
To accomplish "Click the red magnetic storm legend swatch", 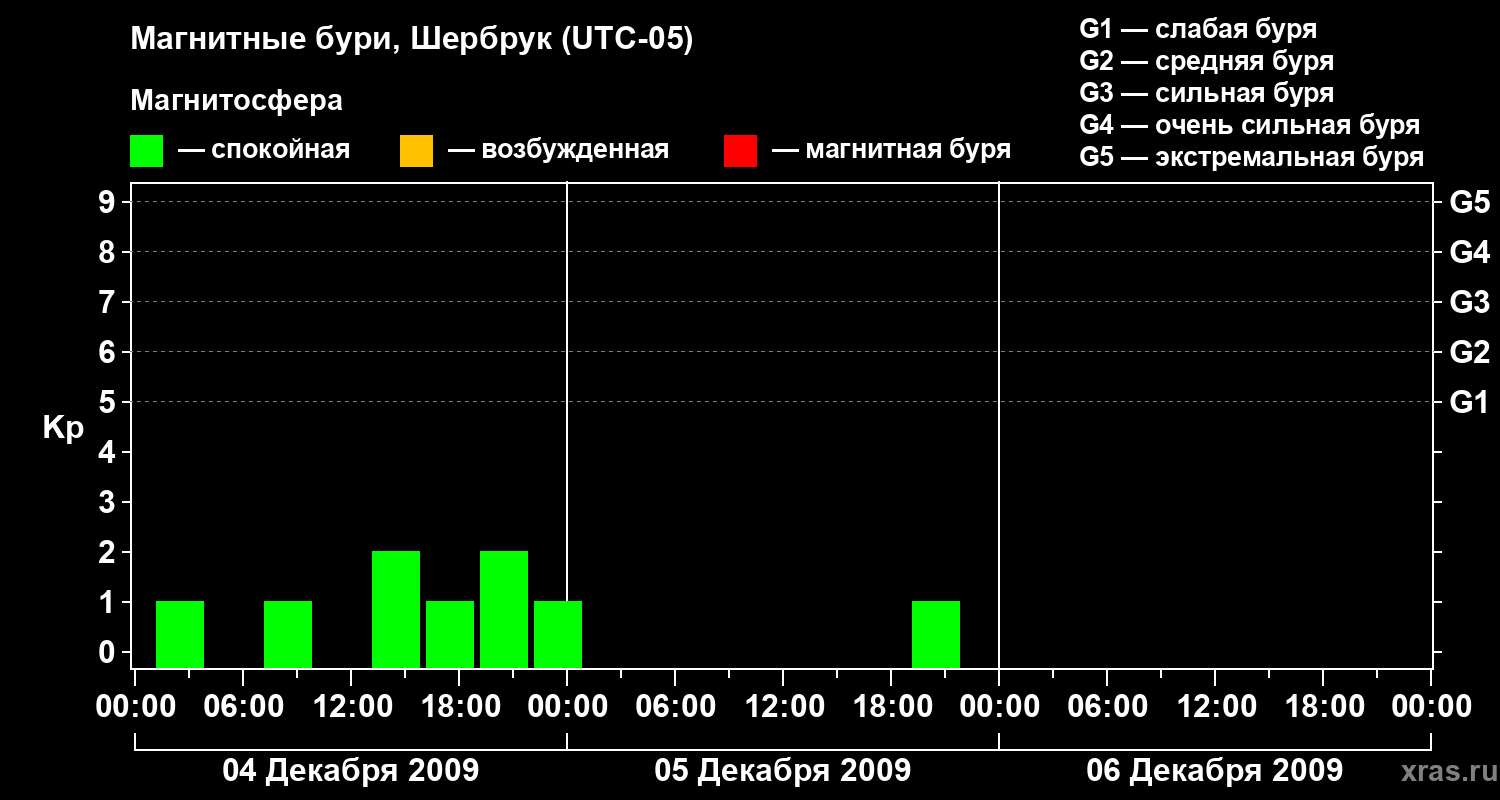I will (x=740, y=151).
